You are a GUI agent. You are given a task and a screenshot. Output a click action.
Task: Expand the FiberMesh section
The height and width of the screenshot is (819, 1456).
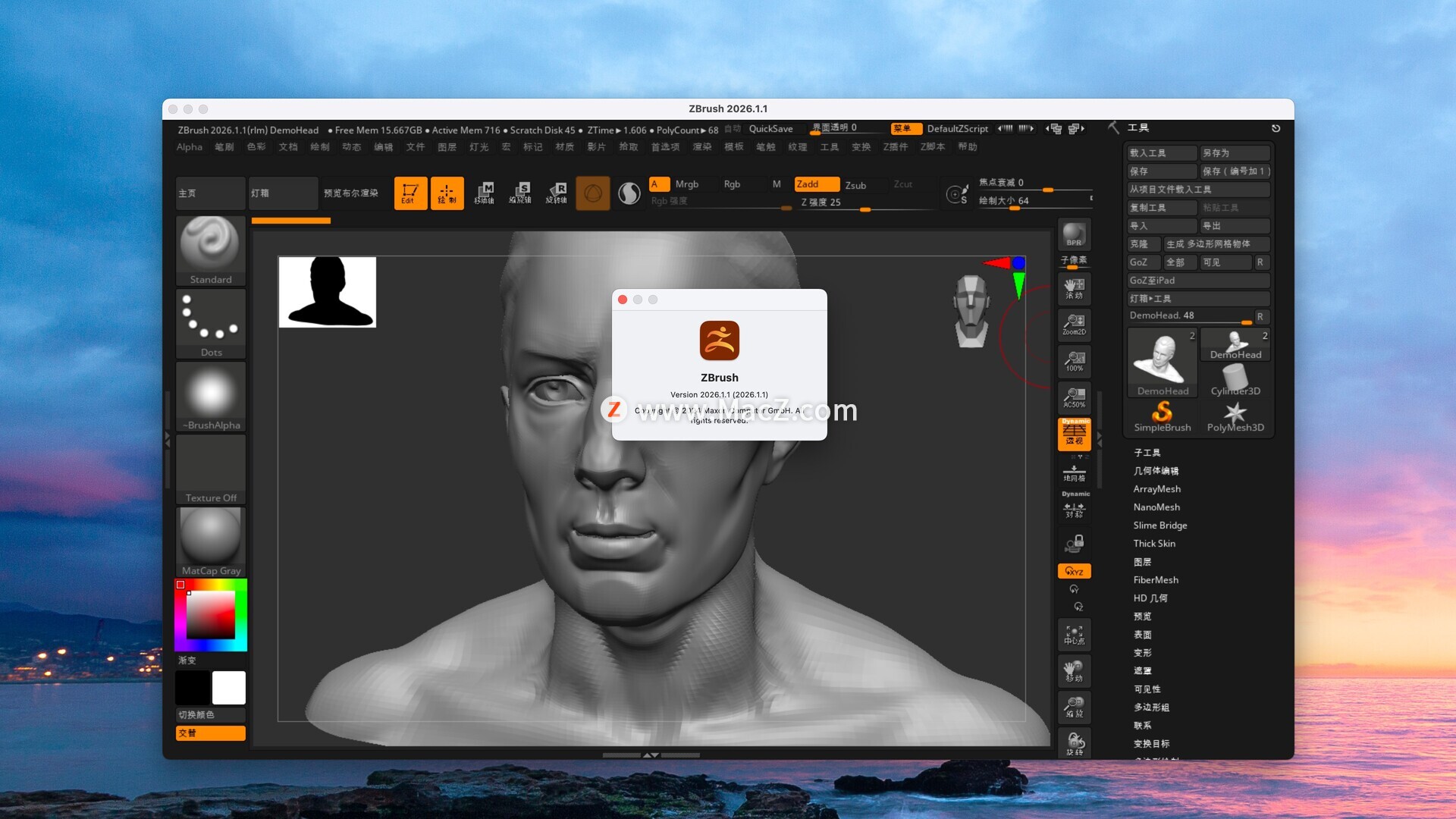click(1156, 580)
